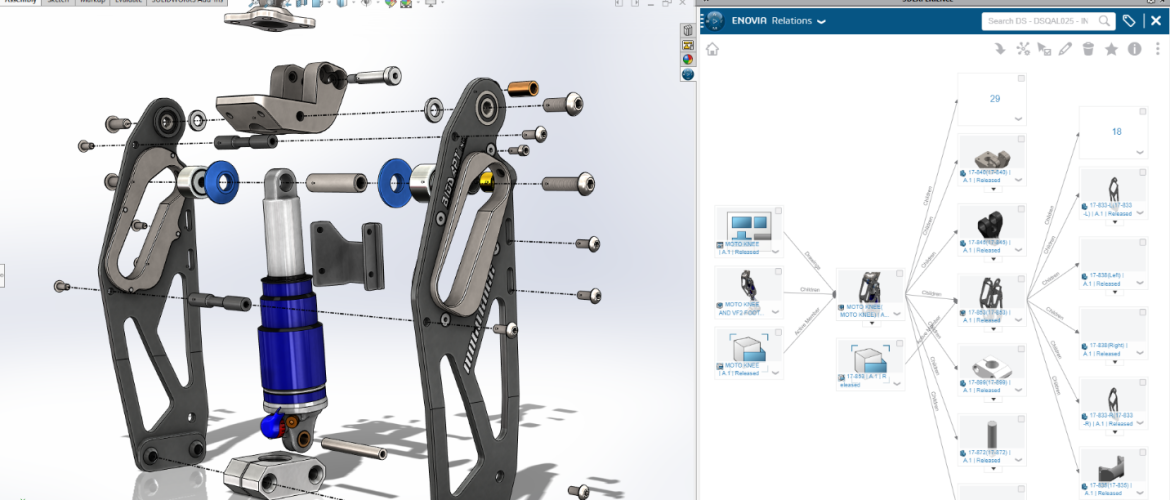Click the star favorites icon
The image size is (1170, 500).
tap(1111, 49)
